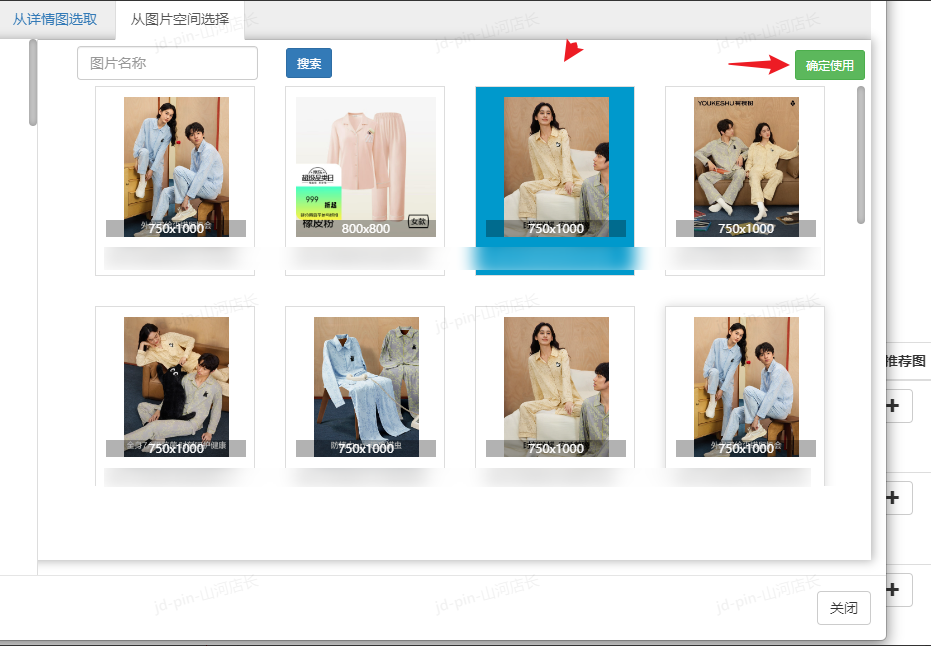
Task: Select top-row couple in blue pajamas thumbnail
Action: click(175, 167)
